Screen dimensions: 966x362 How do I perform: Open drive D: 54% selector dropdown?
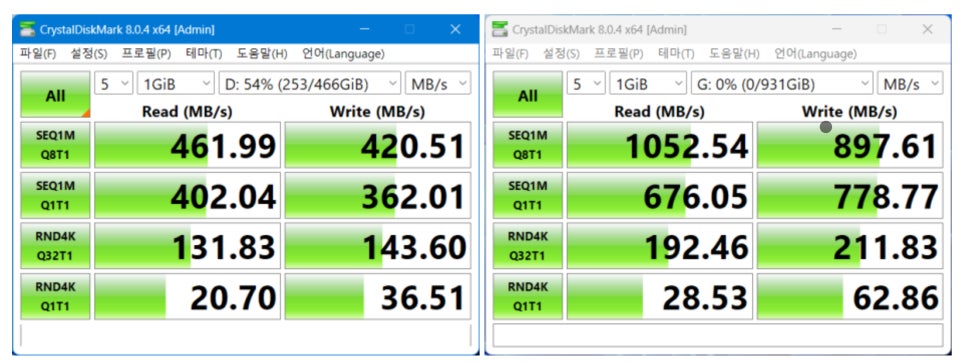click(x=310, y=84)
